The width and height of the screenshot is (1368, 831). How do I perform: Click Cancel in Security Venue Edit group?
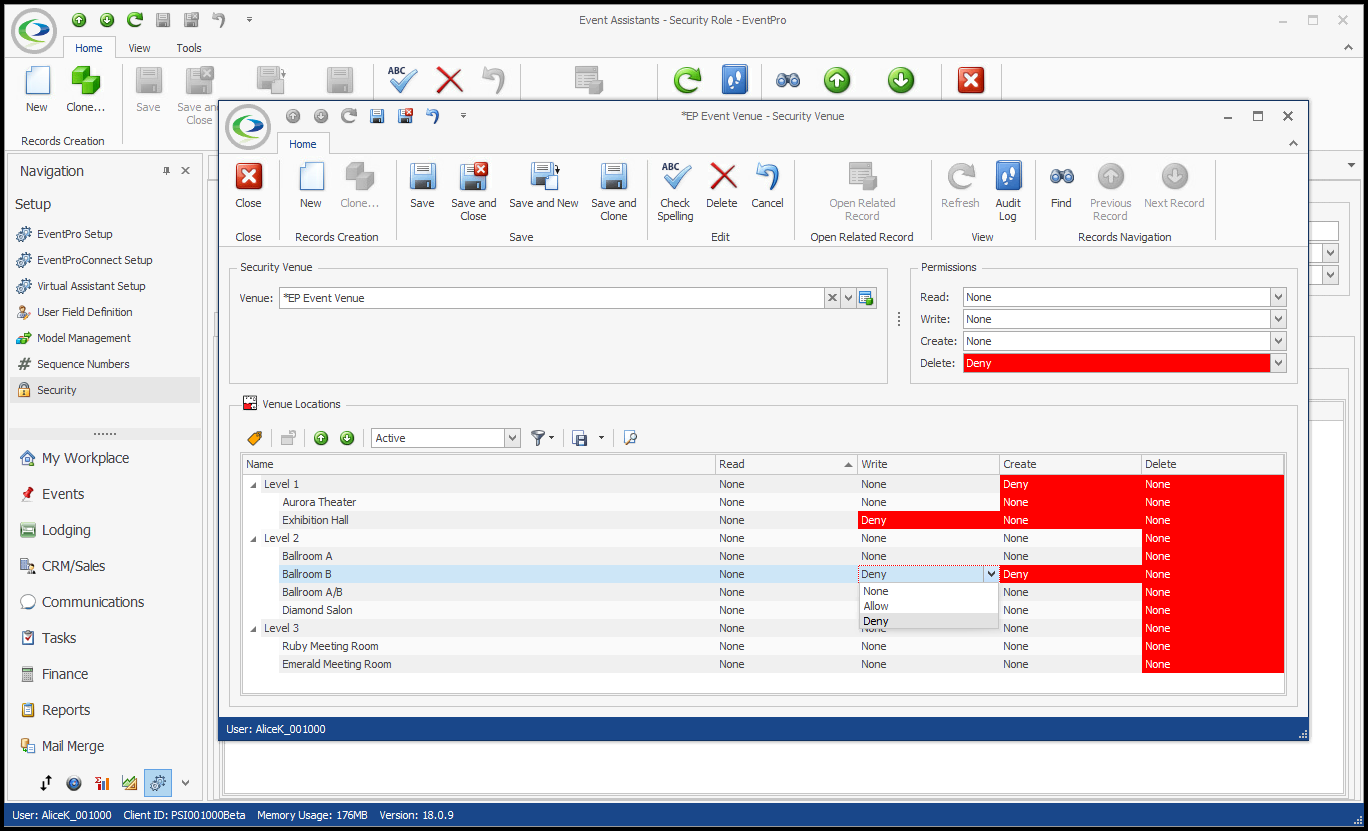(767, 187)
